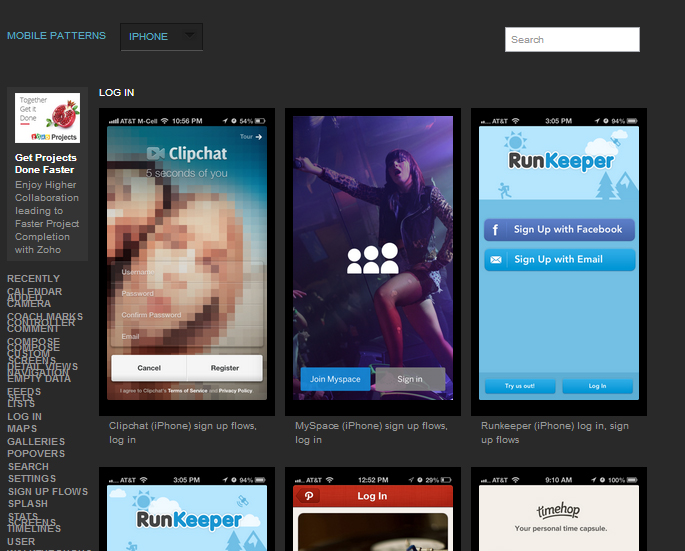This screenshot has width=685, height=551.
Task: Select TIMELINES category in sidebar
Action: tap(34, 529)
